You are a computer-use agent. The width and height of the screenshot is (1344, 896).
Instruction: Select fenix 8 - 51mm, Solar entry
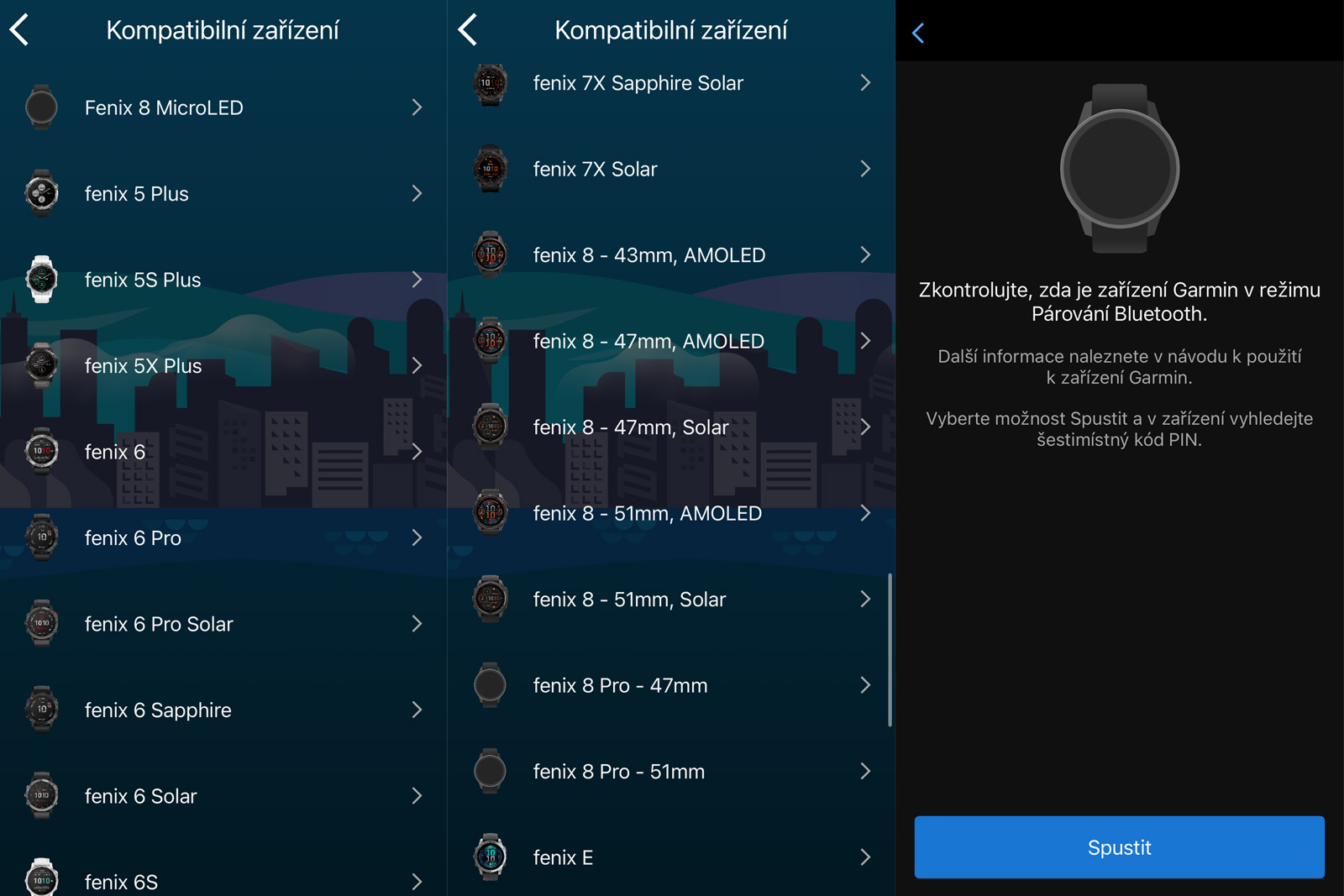tap(671, 600)
